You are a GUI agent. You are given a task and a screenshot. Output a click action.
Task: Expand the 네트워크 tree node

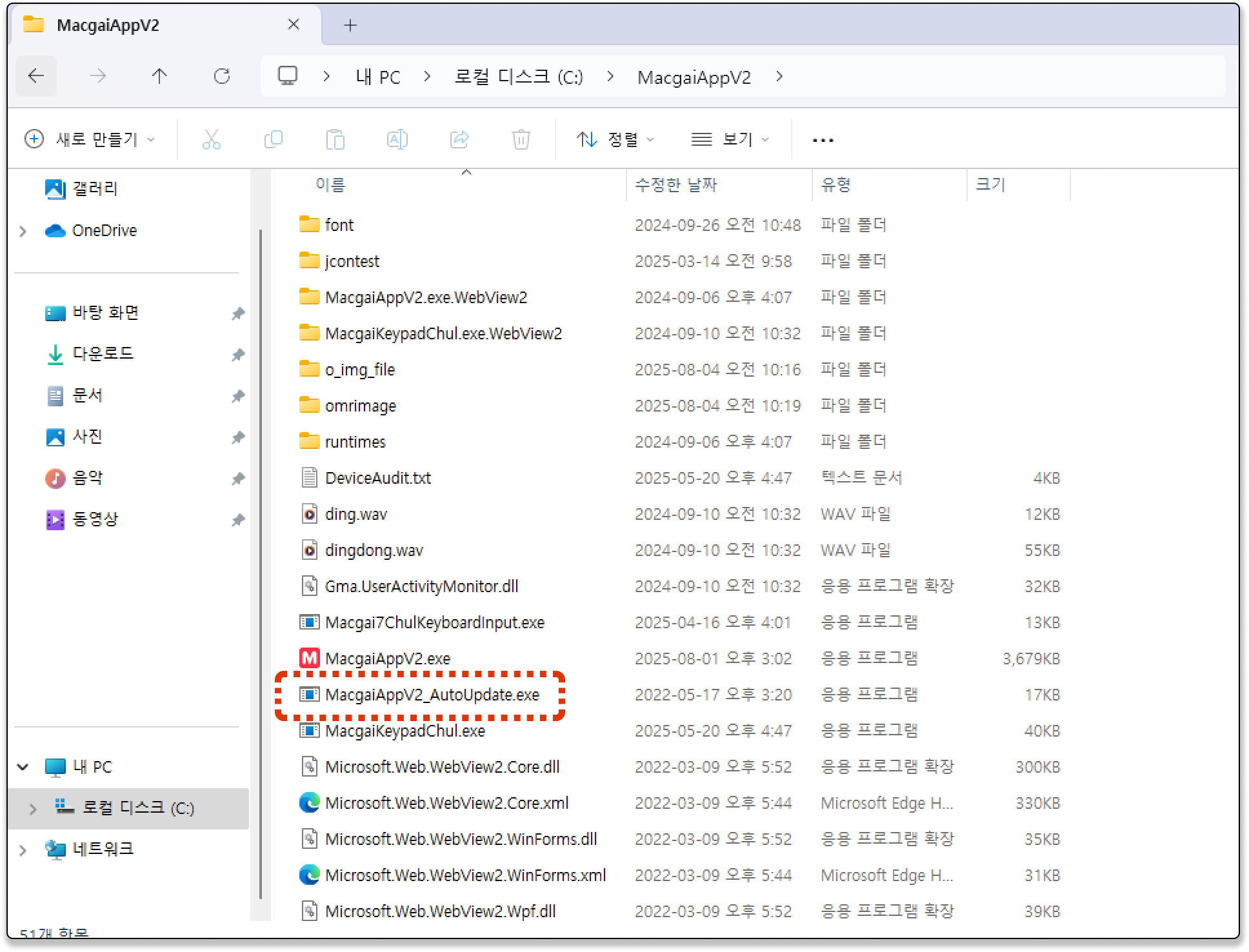click(x=23, y=849)
